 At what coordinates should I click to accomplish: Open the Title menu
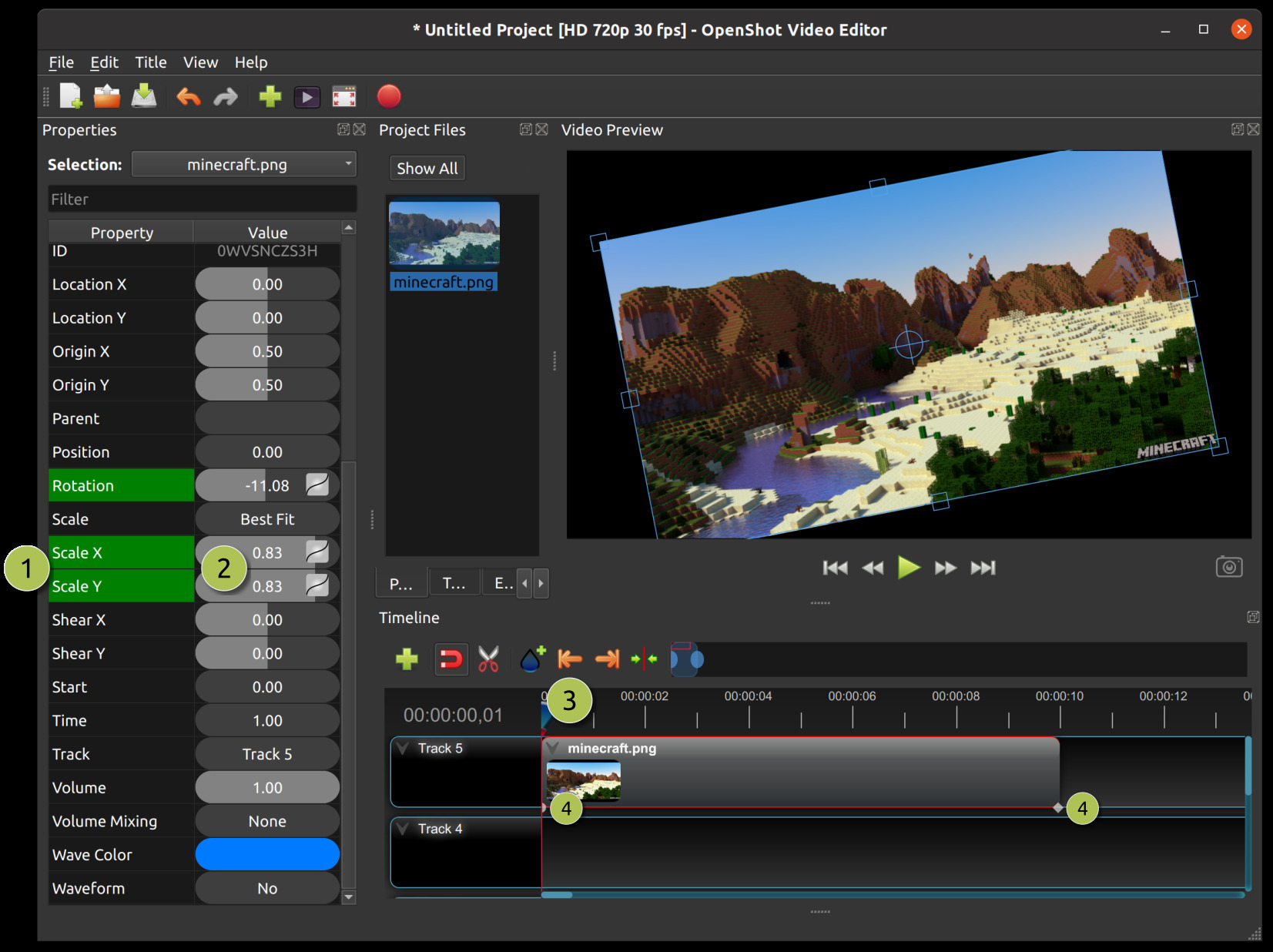tap(150, 62)
